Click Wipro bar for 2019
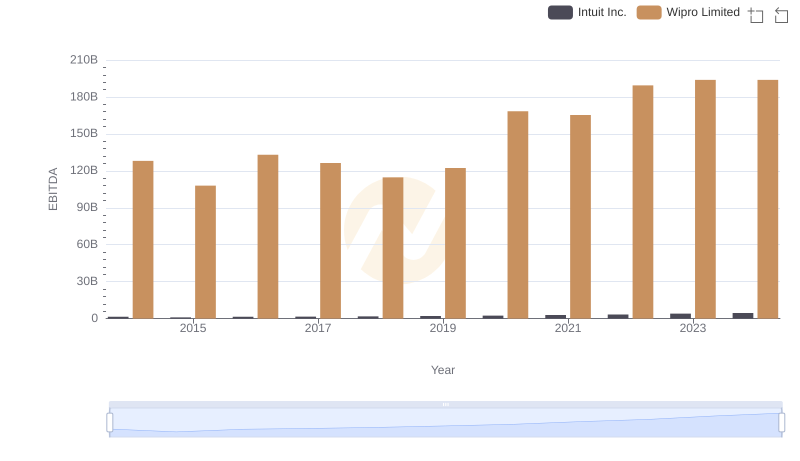Viewport: 800px width, 461px height. (455, 243)
